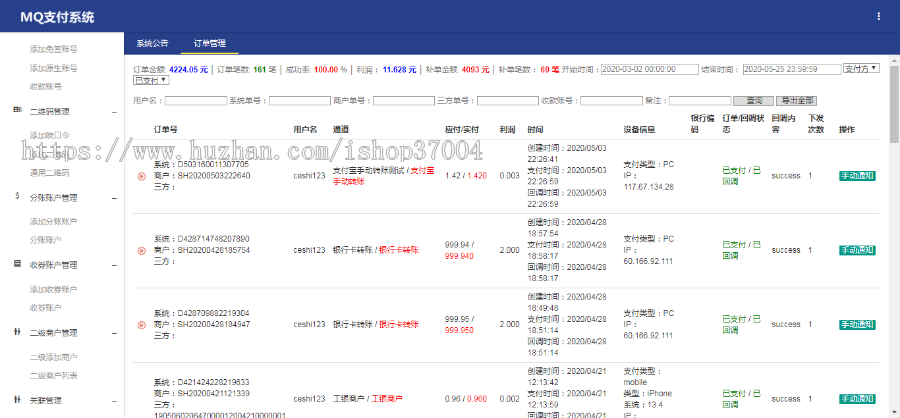The width and height of the screenshot is (900, 418).
Task: Focus the 收款账号 input field
Action: tap(611, 100)
